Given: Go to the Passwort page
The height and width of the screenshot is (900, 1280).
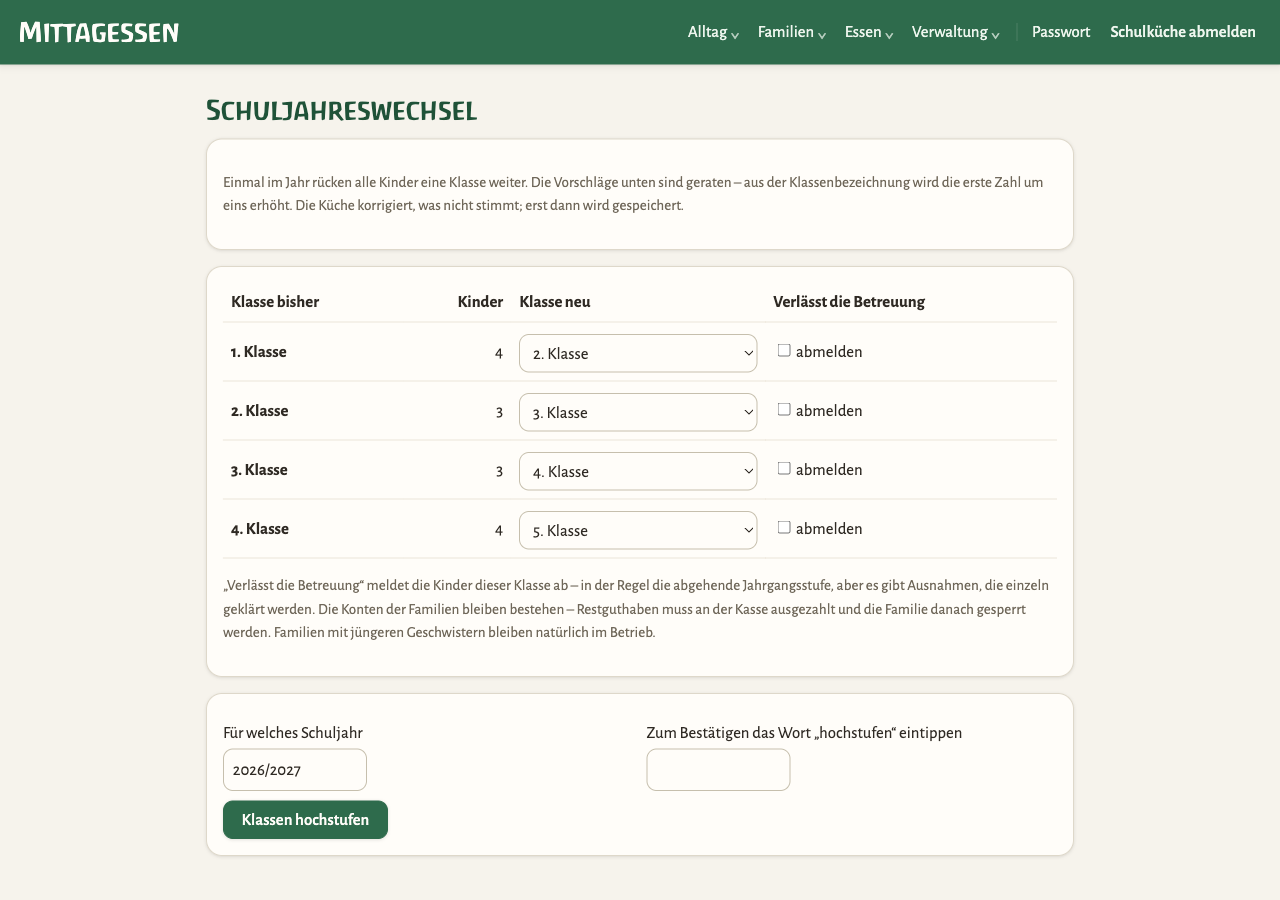Looking at the screenshot, I should 1061,32.
